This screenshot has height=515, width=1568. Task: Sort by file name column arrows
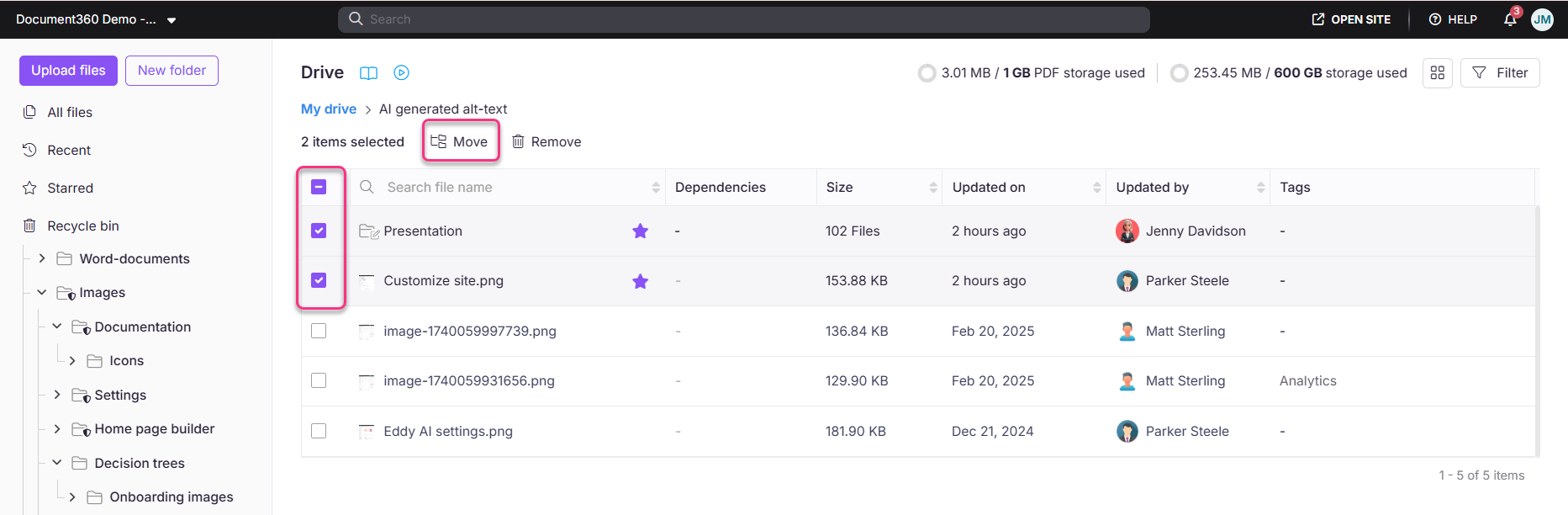[x=656, y=188]
